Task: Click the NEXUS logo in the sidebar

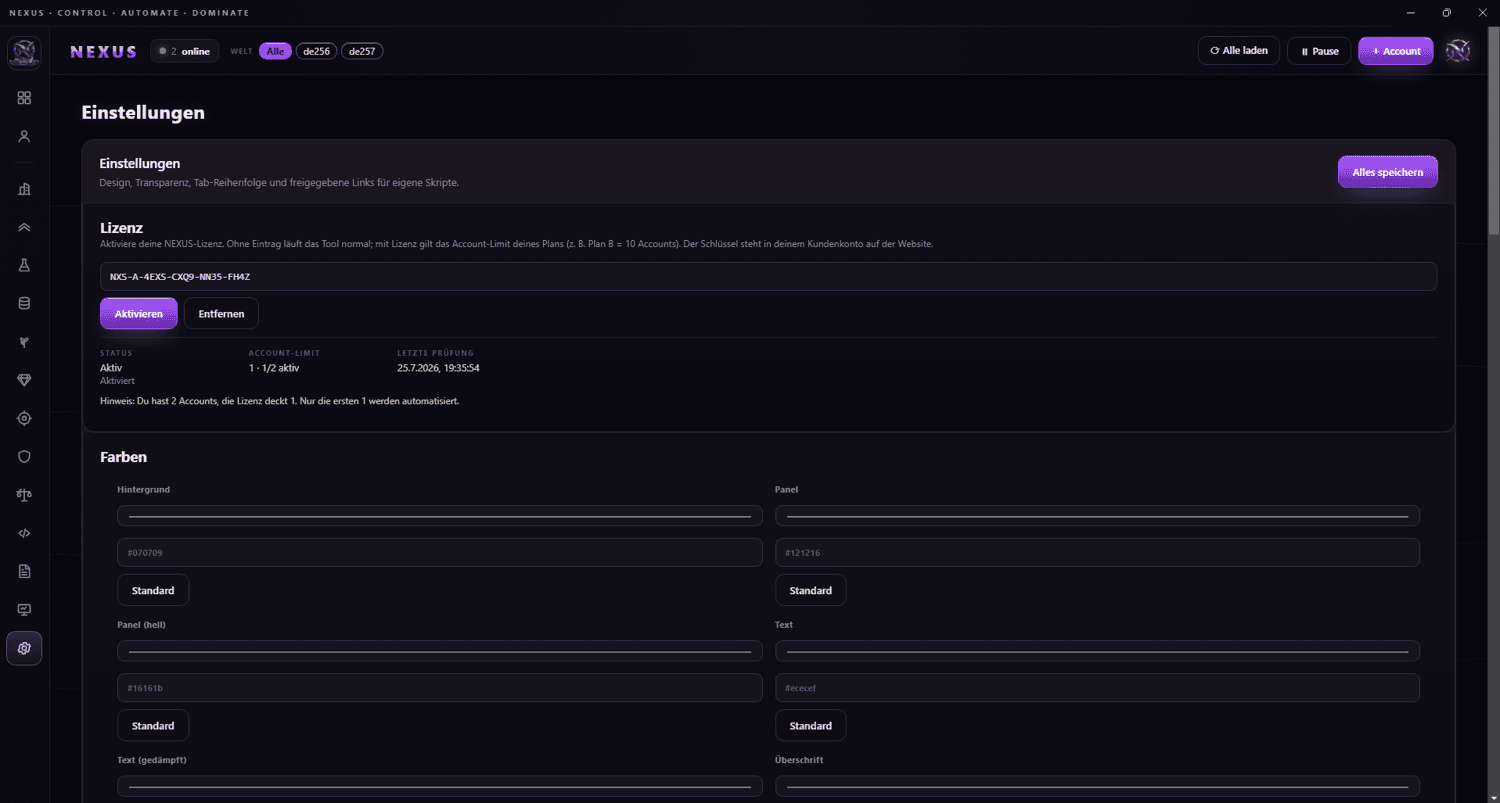Action: click(x=24, y=51)
